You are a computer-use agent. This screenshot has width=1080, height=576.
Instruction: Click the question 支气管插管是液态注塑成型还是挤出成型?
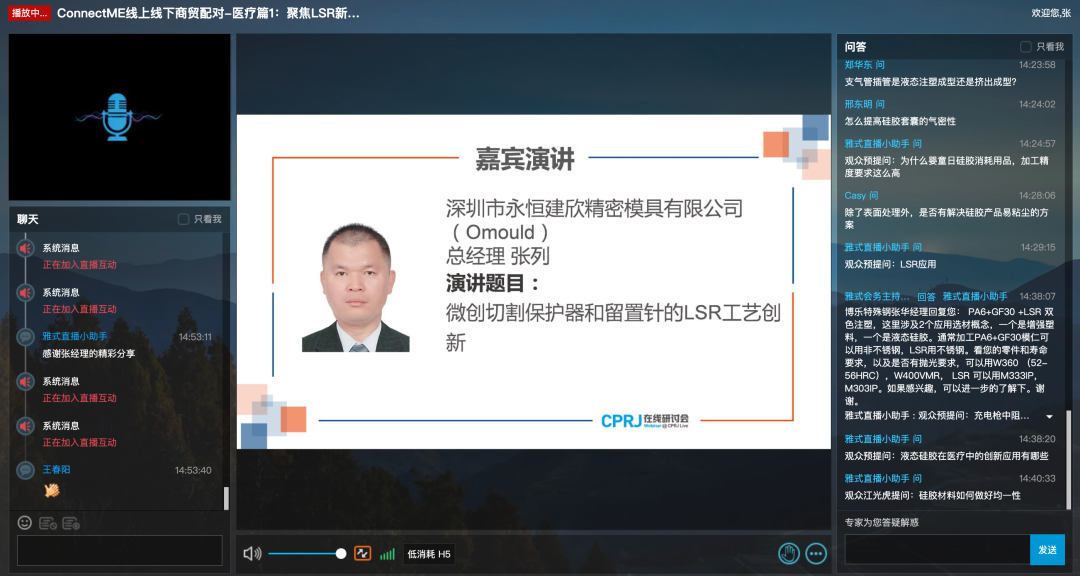coord(931,81)
